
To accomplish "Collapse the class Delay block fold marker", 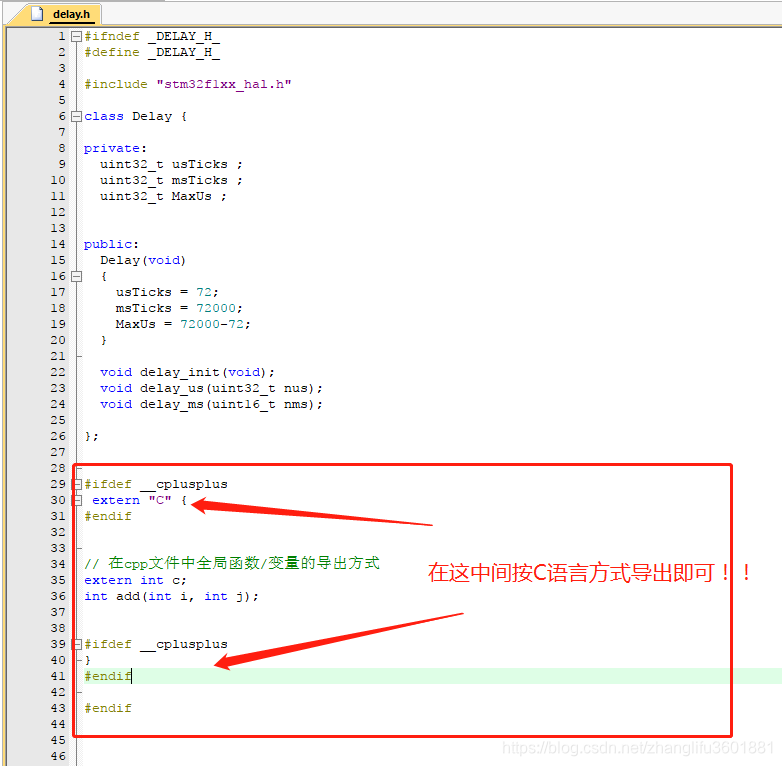I will tap(76, 116).
